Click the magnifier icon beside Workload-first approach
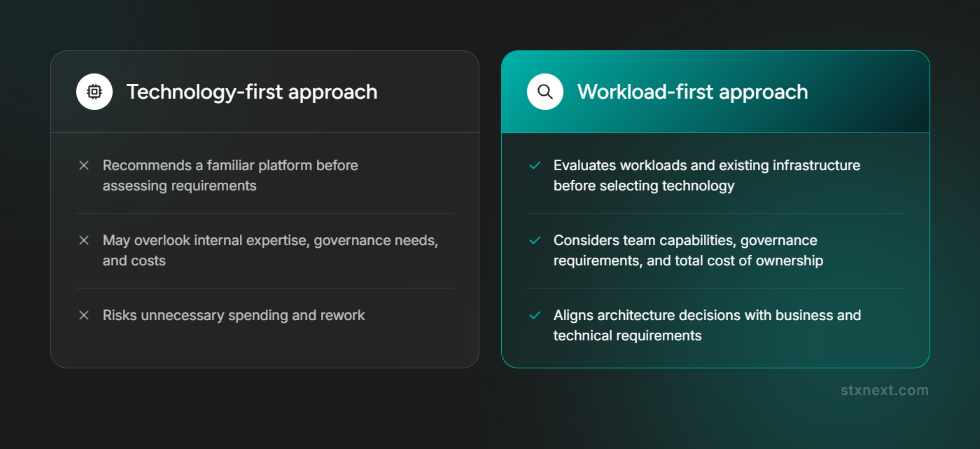This screenshot has height=449, width=980. (x=545, y=92)
